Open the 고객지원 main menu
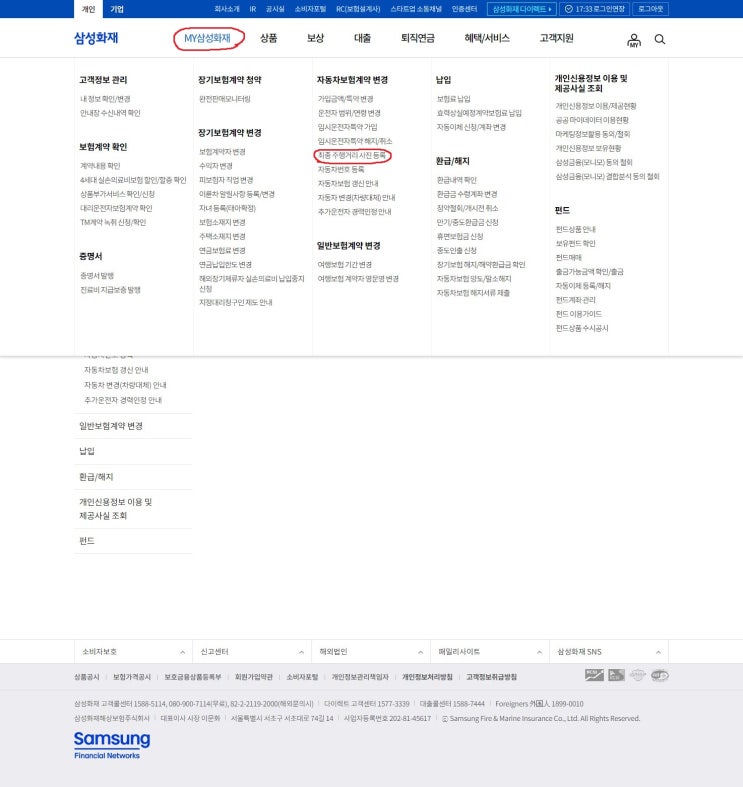Image resolution: width=743 pixels, height=787 pixels. point(556,38)
